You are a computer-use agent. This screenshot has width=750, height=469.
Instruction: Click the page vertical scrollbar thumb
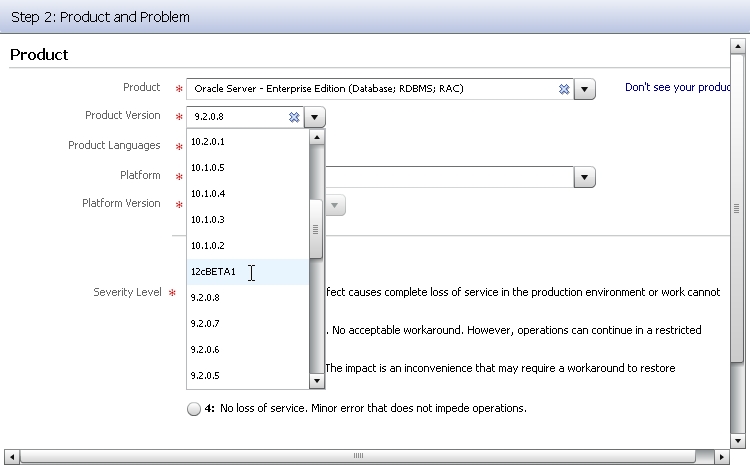pyautogui.click(x=737, y=208)
